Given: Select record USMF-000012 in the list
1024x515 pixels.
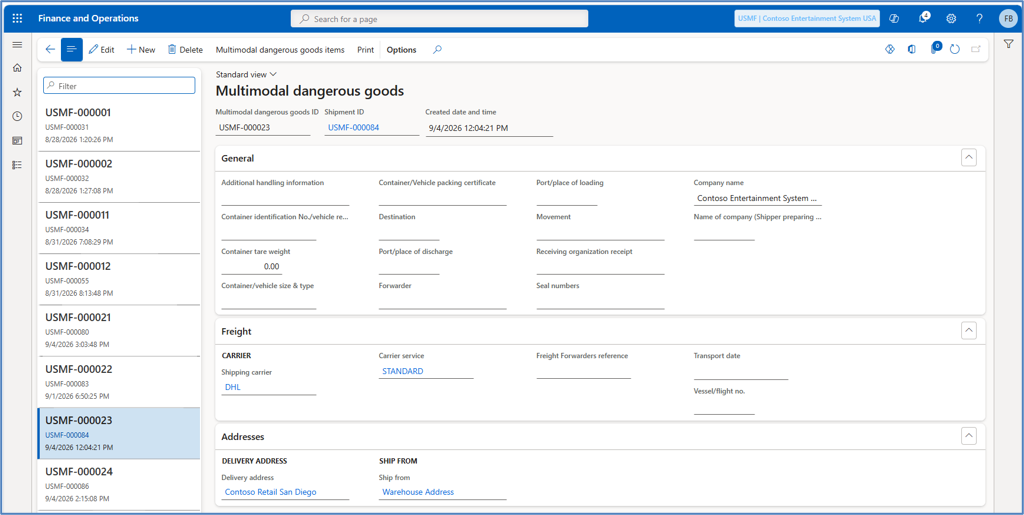Looking at the screenshot, I should tap(119, 279).
